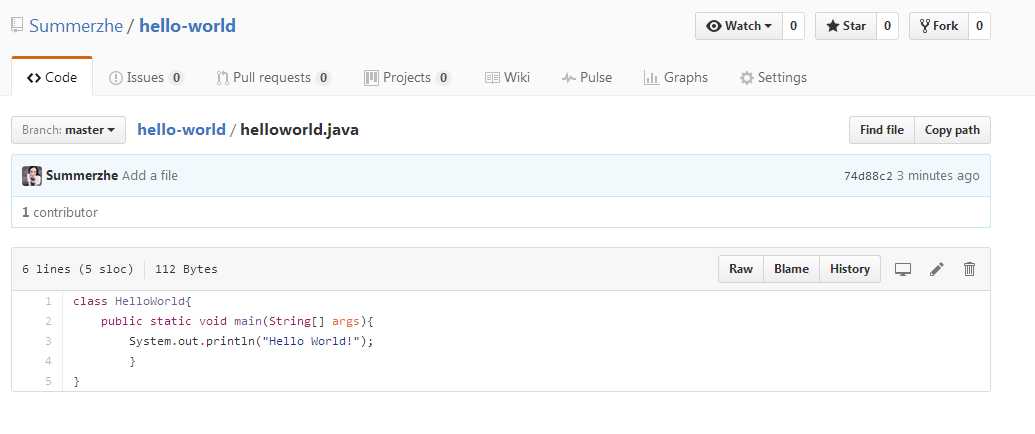The width and height of the screenshot is (1035, 434).
Task: Select line number 3 in code
Action: coord(48,341)
